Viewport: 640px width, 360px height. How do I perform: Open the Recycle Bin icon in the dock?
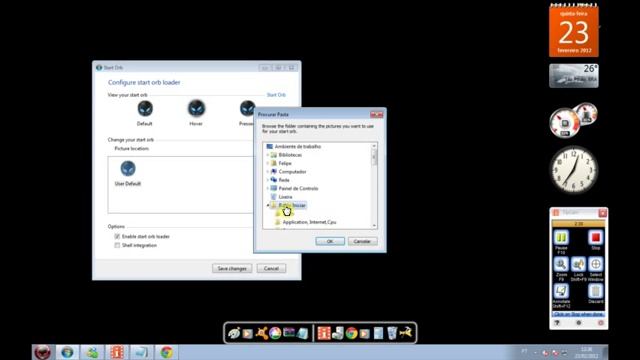(x=392, y=333)
